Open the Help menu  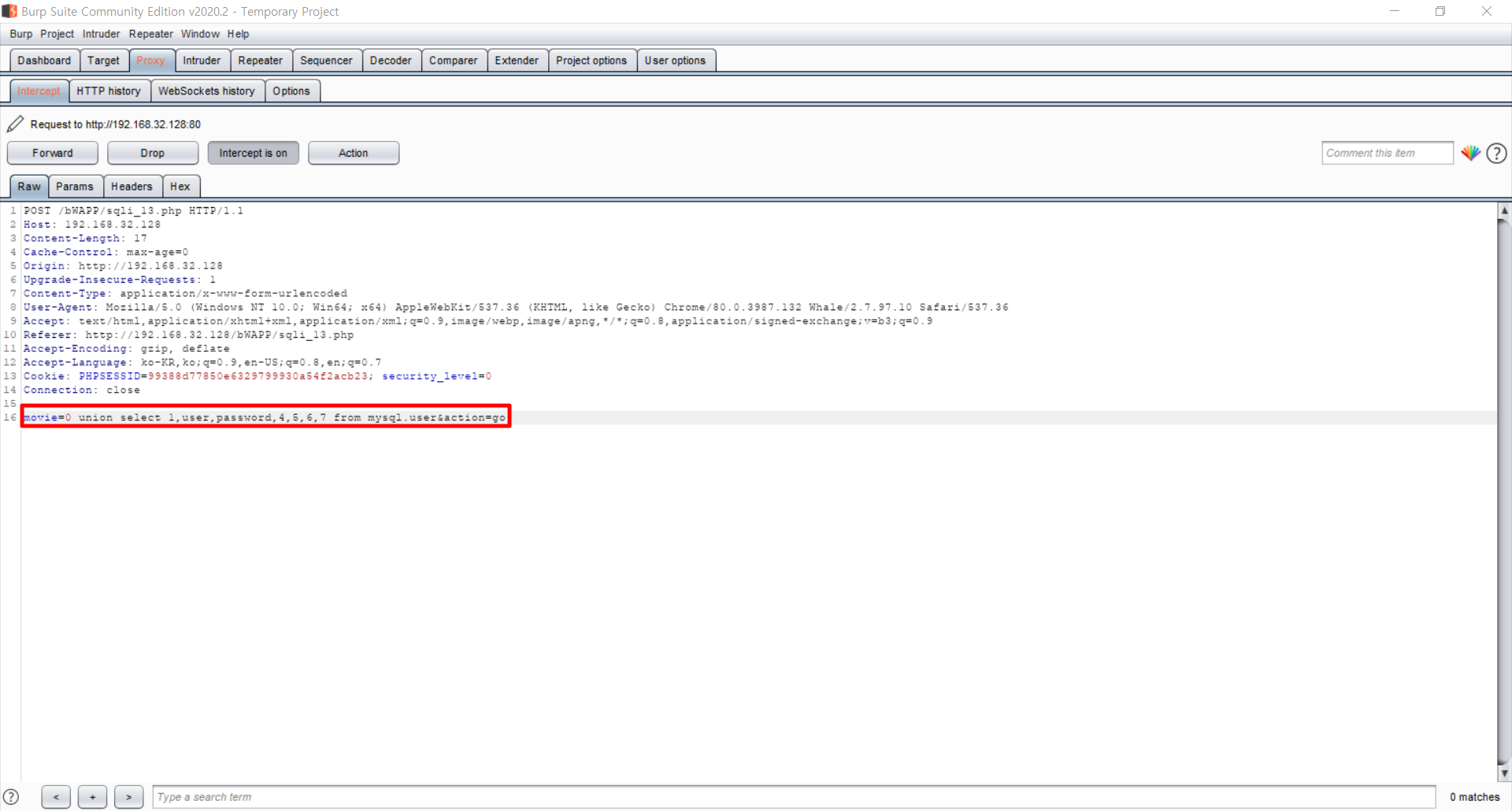click(x=239, y=34)
